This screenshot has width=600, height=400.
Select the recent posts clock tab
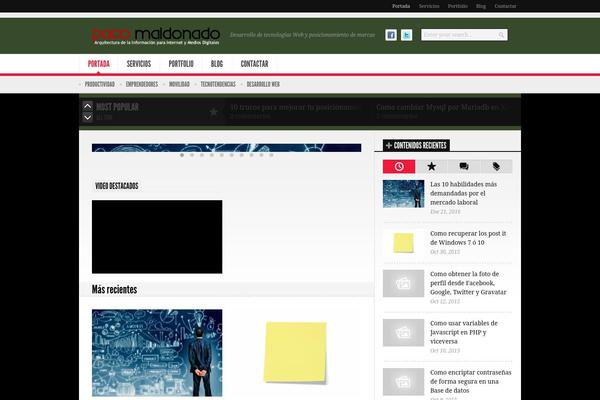click(x=399, y=167)
